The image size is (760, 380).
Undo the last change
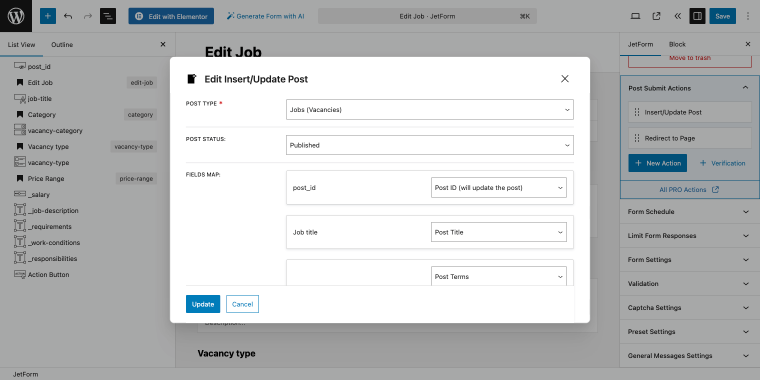(x=68, y=16)
